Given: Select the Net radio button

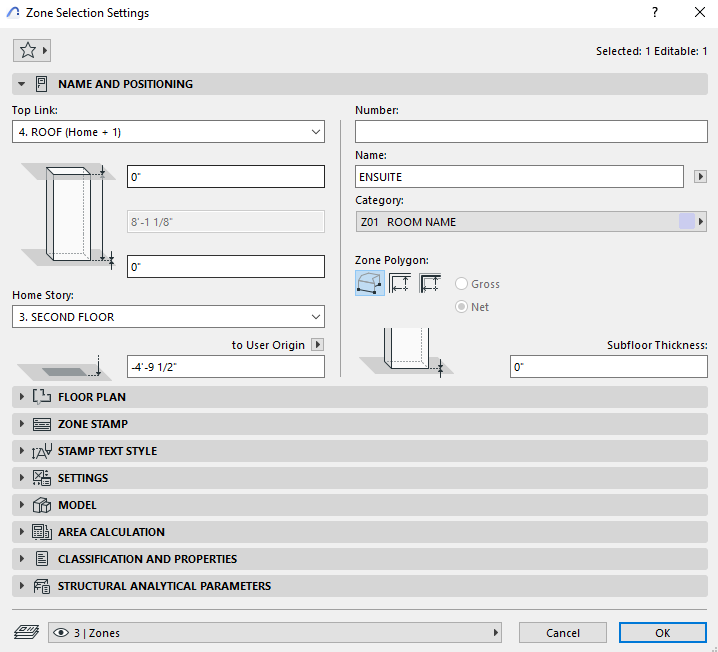Looking at the screenshot, I should (462, 307).
